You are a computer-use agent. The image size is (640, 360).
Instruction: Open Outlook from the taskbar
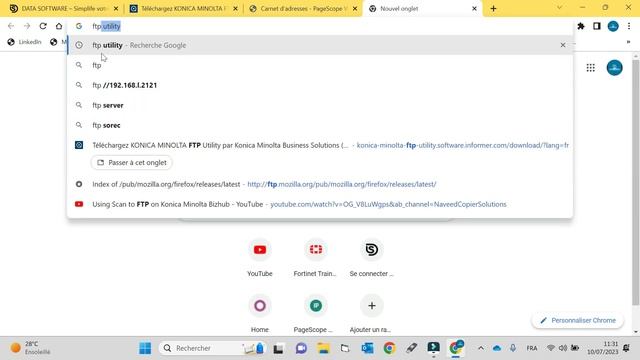tap(367, 348)
